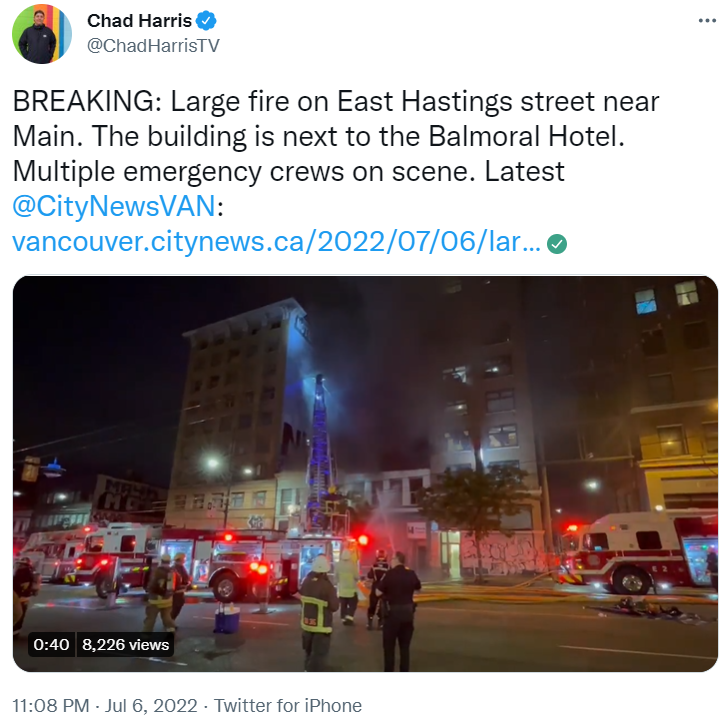Image resolution: width=727 pixels, height=717 pixels.
Task: Open the 11:08 PM tweet timestamp
Action: point(51,706)
